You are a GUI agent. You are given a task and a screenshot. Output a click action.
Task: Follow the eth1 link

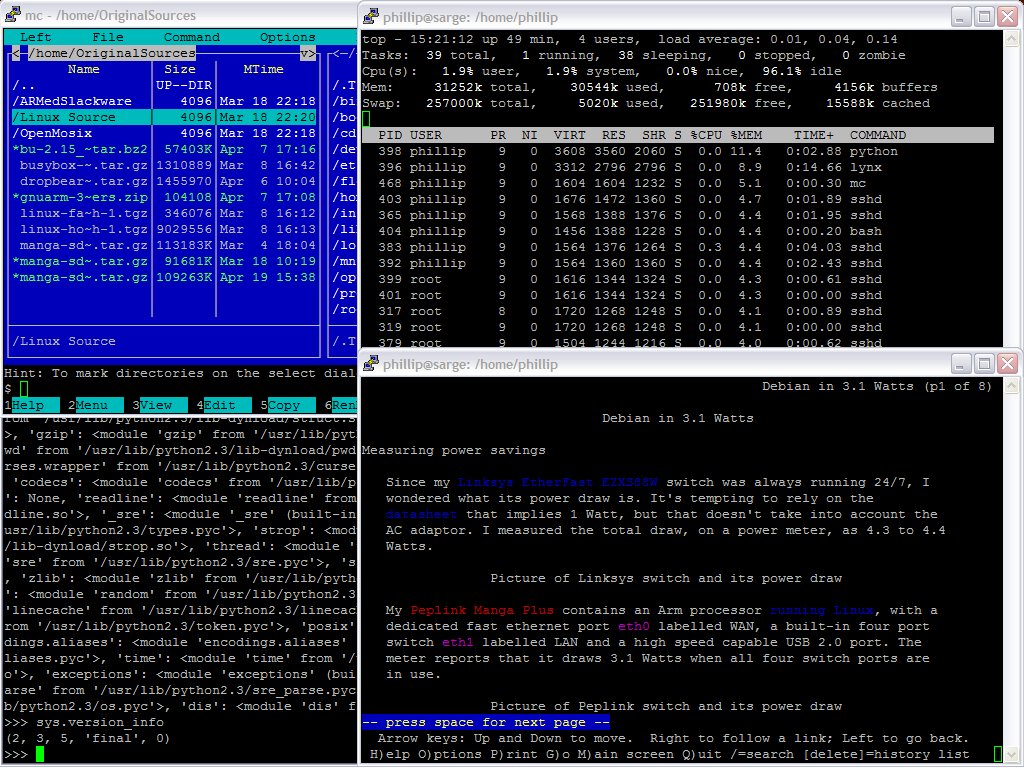[457, 642]
